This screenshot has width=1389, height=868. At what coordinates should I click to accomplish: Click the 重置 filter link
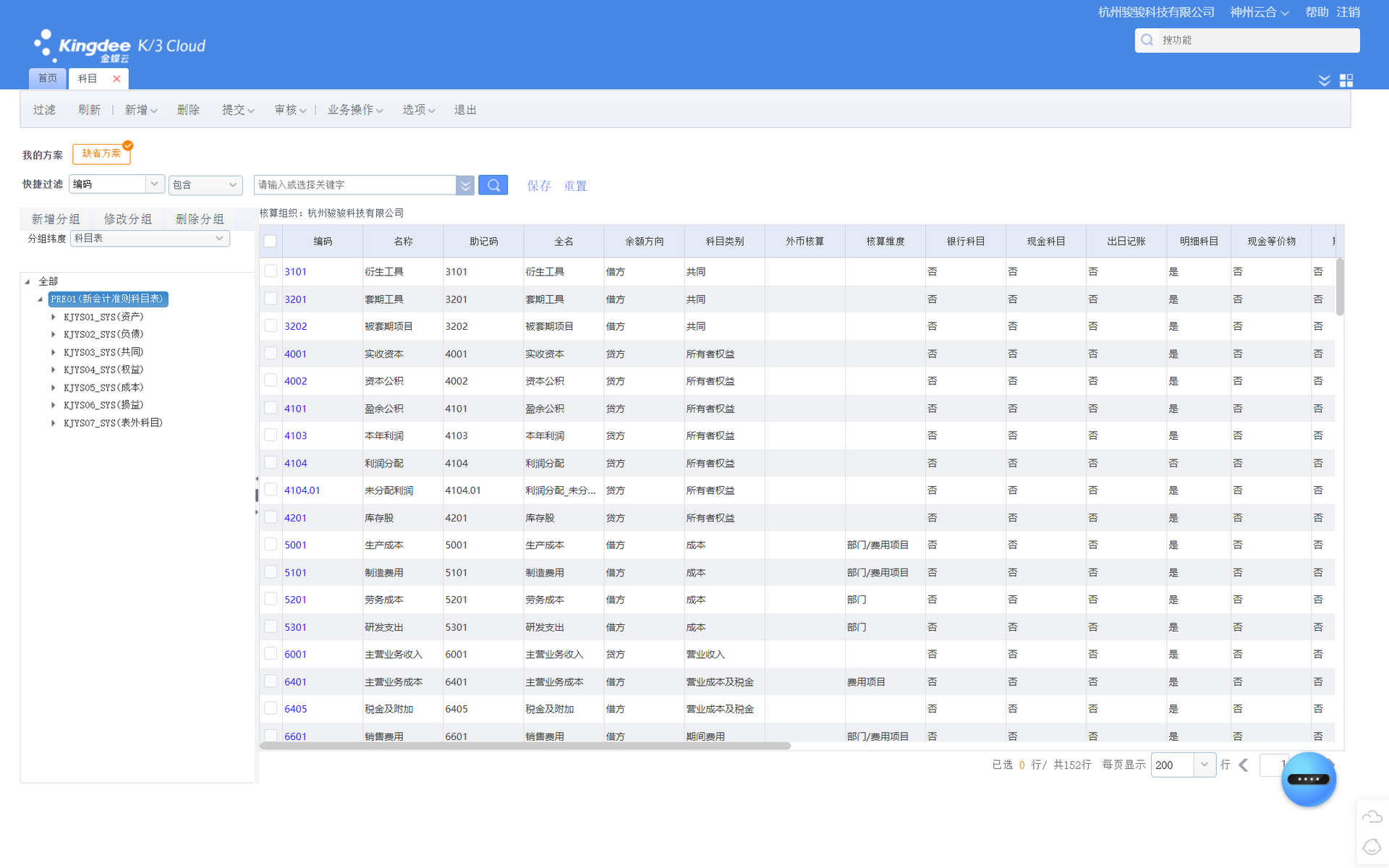575,186
